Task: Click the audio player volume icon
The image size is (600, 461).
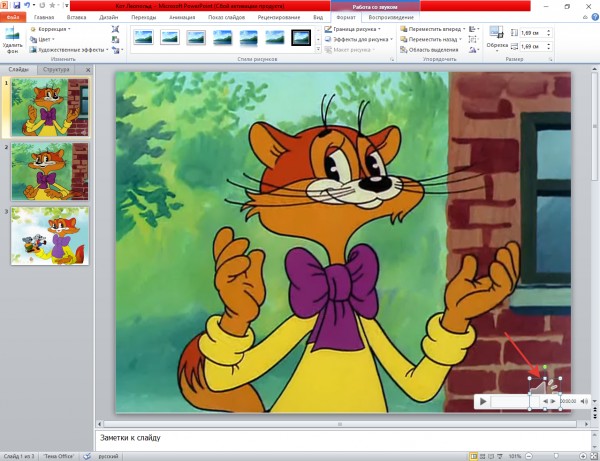Action: (584, 401)
